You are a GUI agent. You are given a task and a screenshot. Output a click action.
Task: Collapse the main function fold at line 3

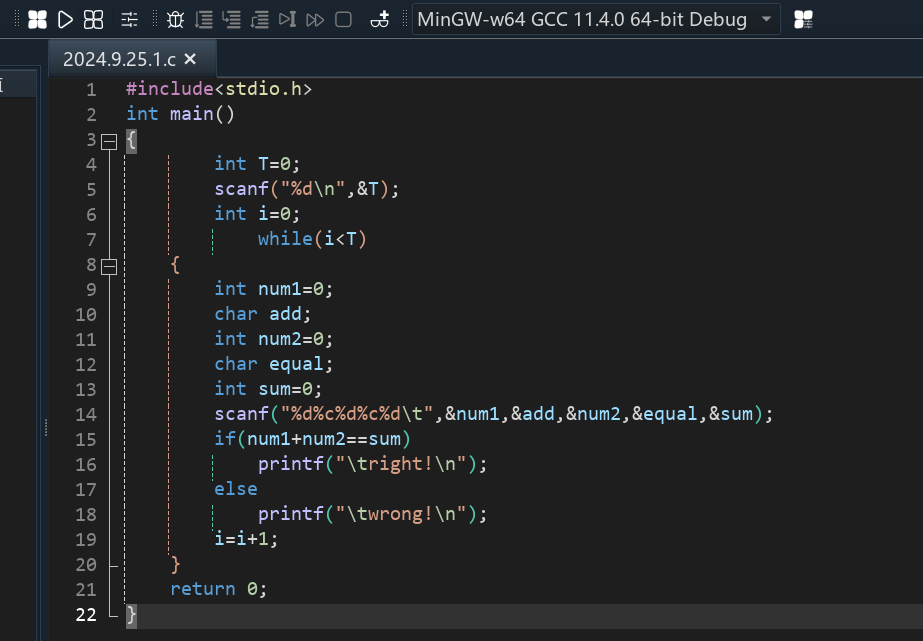pyautogui.click(x=109, y=142)
